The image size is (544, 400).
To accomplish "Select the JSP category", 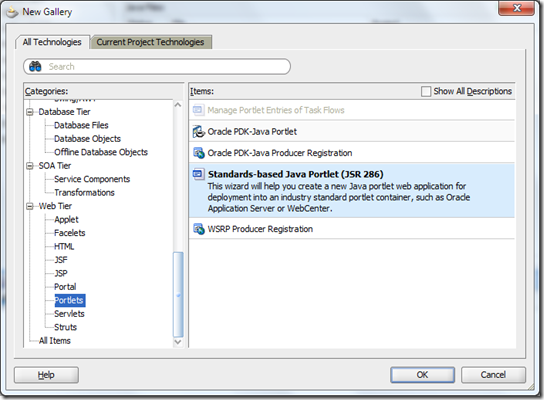I will pyautogui.click(x=61, y=273).
